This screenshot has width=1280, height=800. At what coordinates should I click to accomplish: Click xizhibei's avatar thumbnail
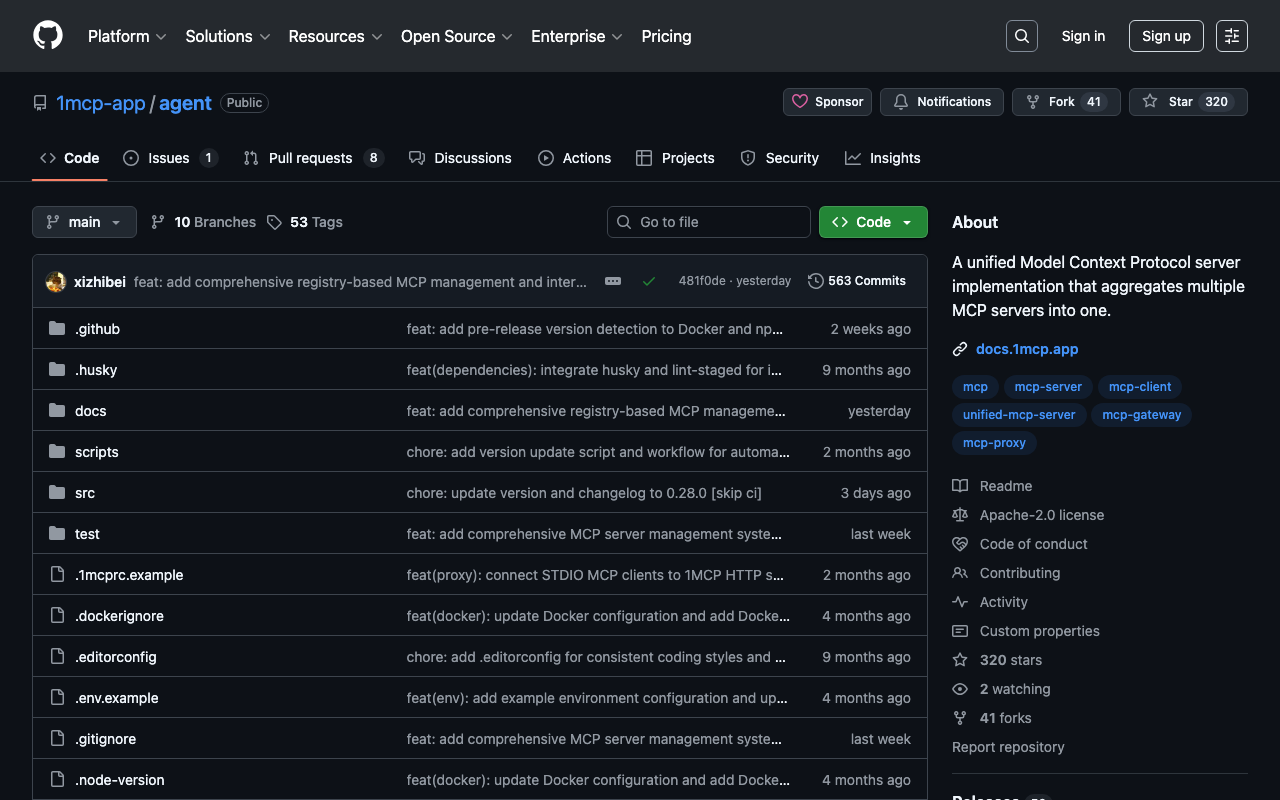click(56, 282)
